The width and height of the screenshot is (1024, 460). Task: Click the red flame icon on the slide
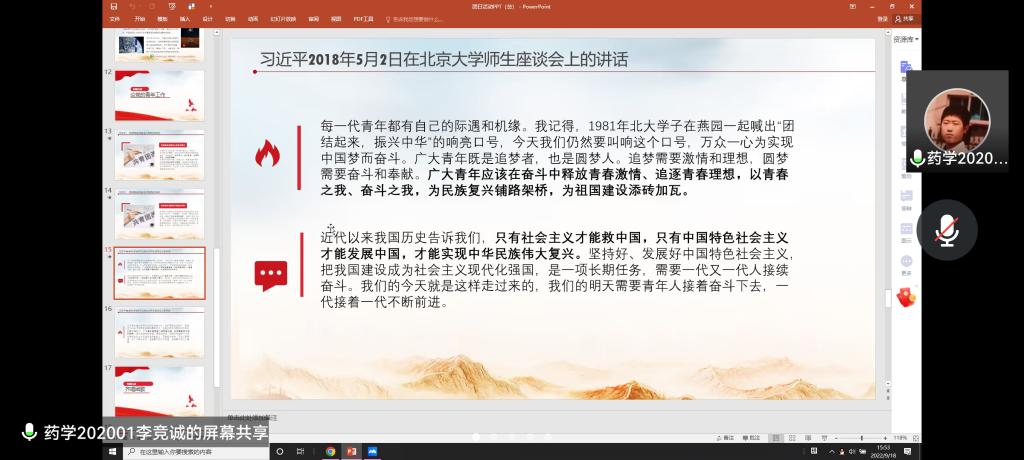pyautogui.click(x=267, y=154)
